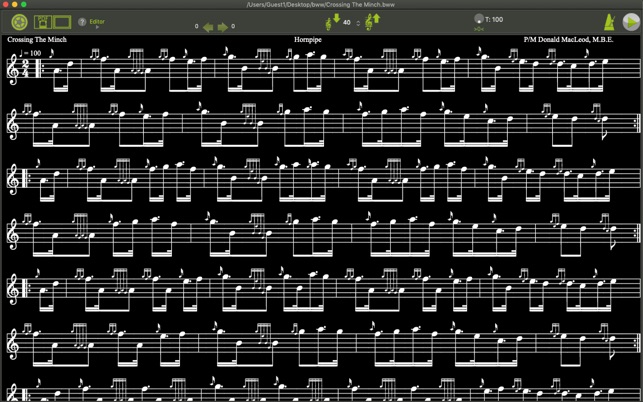Export the score with the PDF icon
This screenshot has height=402, width=643.
[43, 22]
